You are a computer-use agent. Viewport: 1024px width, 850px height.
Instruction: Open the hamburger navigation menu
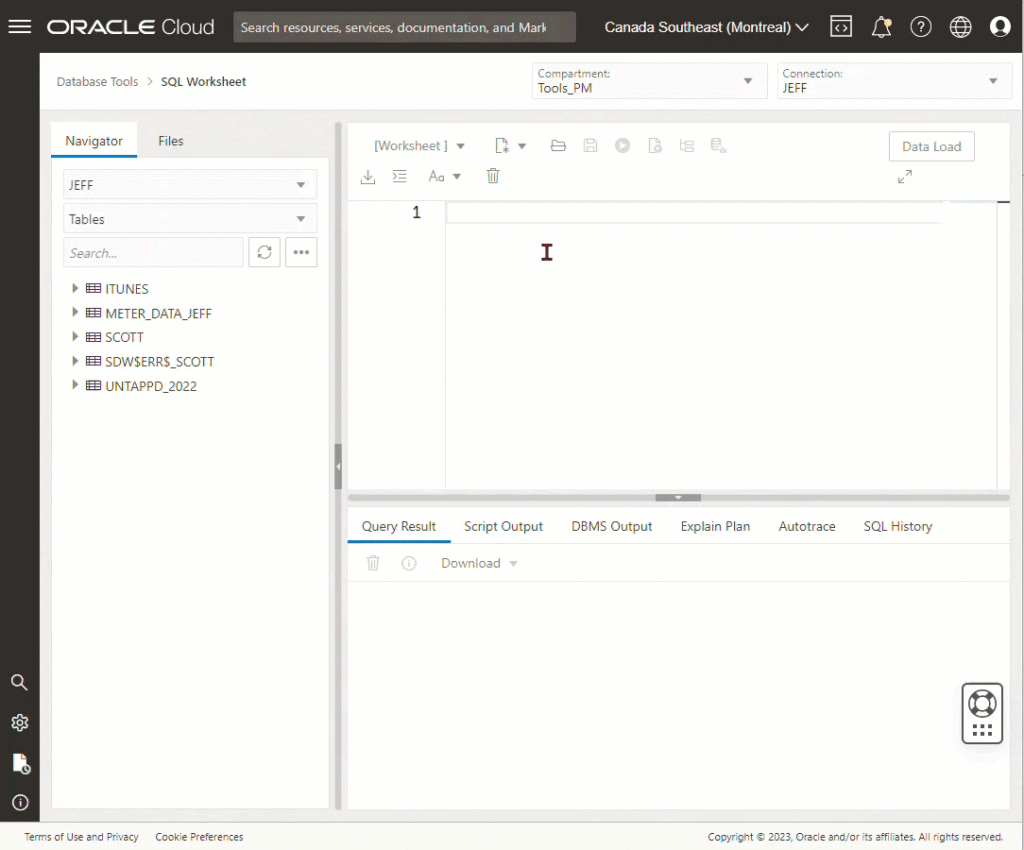19,26
